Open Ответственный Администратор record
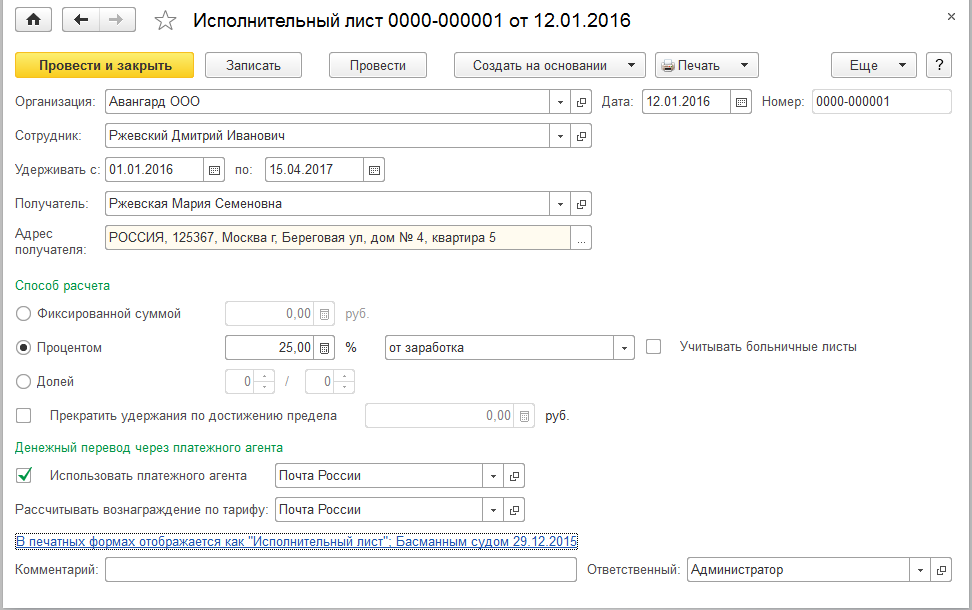The height and width of the screenshot is (610, 972). [x=941, y=570]
